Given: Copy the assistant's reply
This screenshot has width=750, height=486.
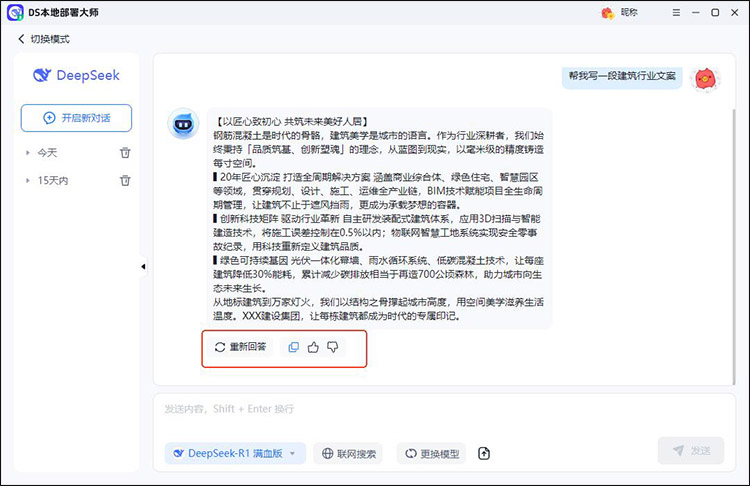Looking at the screenshot, I should pyautogui.click(x=294, y=347).
